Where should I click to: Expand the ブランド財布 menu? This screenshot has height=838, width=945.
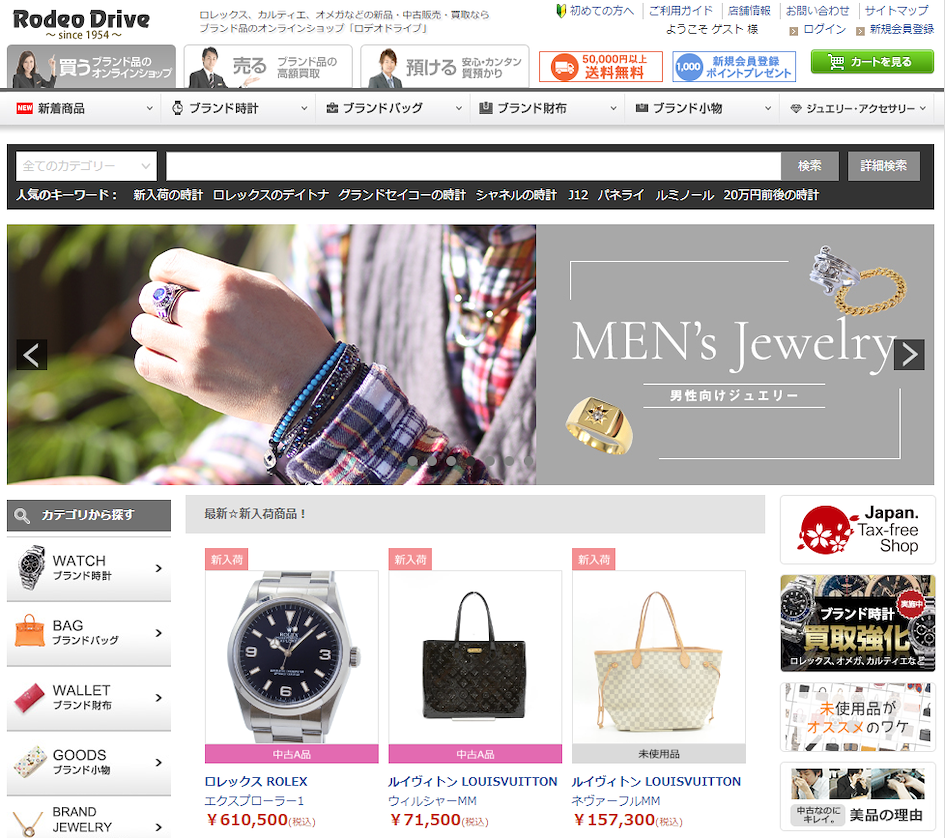pyautogui.click(x=547, y=109)
